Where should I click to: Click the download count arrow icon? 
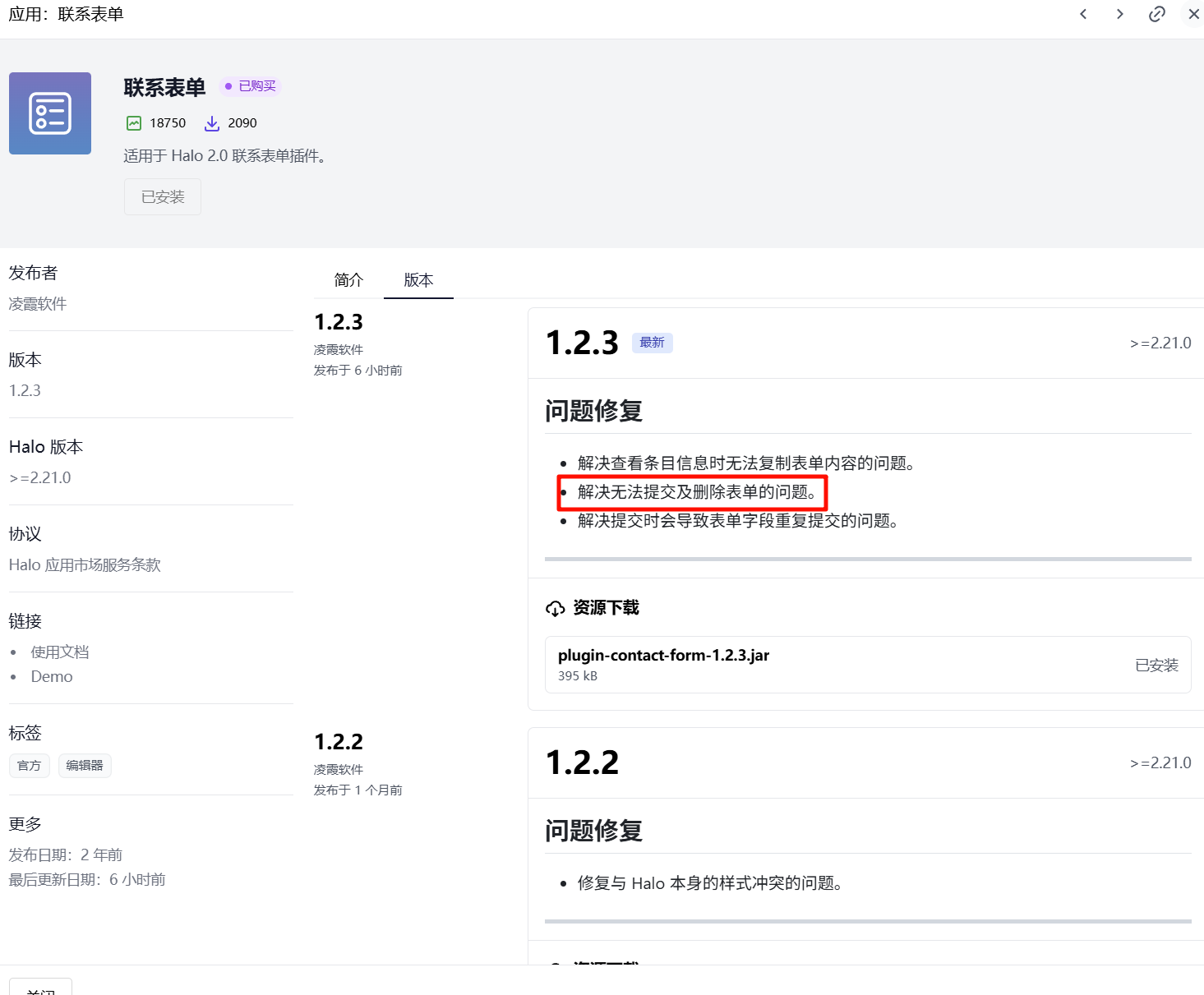point(212,123)
